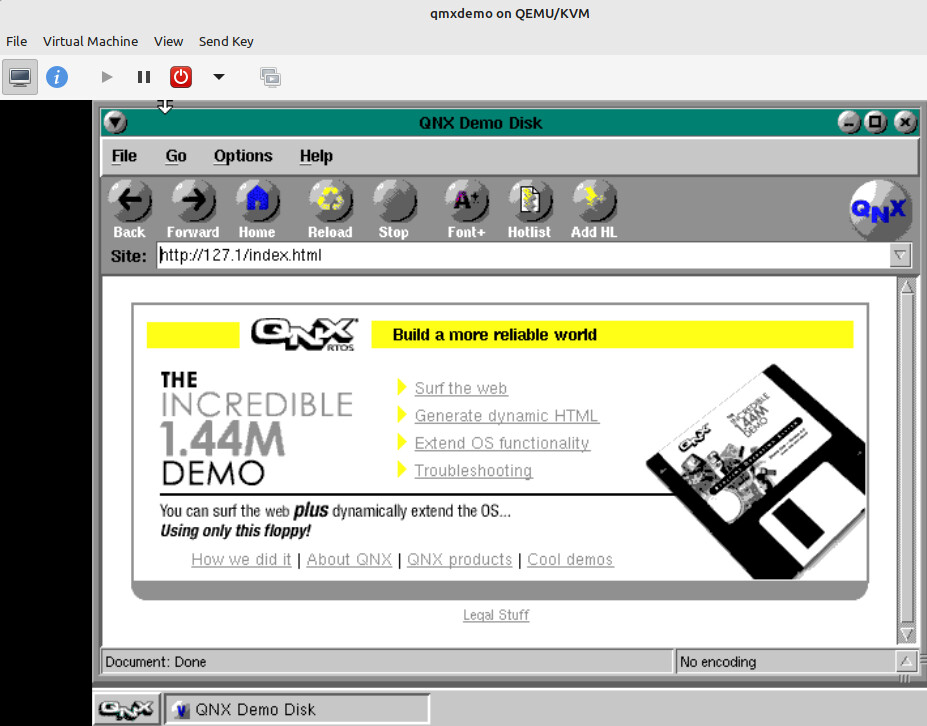The height and width of the screenshot is (726, 927).
Task: Click the Forward arrow icon
Action: coord(193,202)
